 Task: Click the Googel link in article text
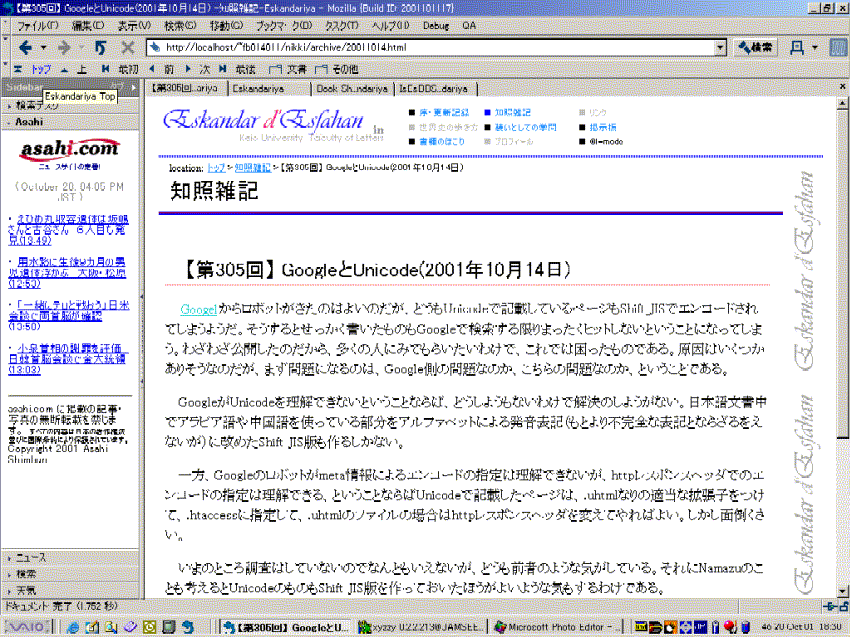click(x=198, y=310)
